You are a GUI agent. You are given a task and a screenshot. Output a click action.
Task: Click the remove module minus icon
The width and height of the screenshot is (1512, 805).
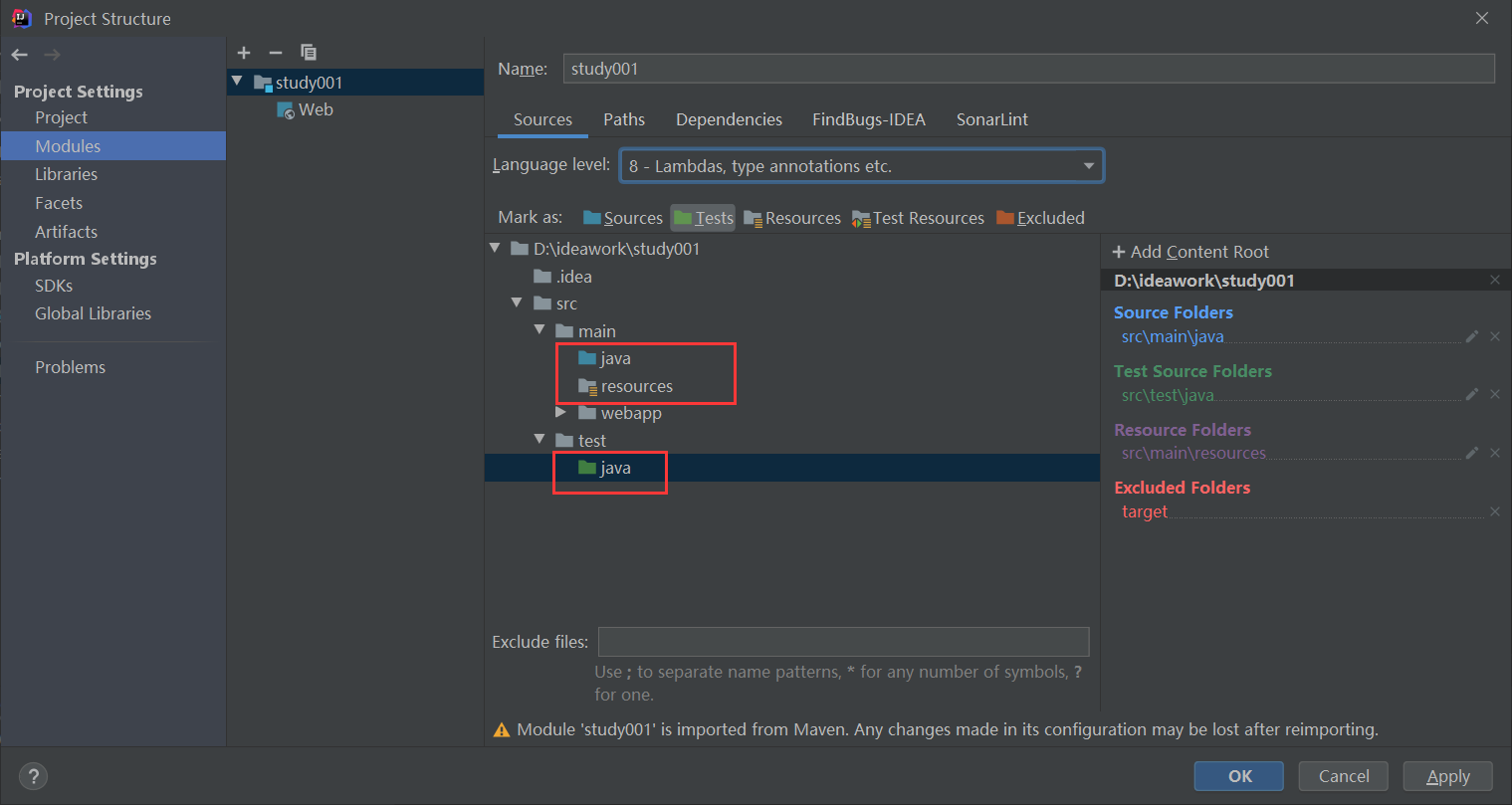tap(276, 53)
